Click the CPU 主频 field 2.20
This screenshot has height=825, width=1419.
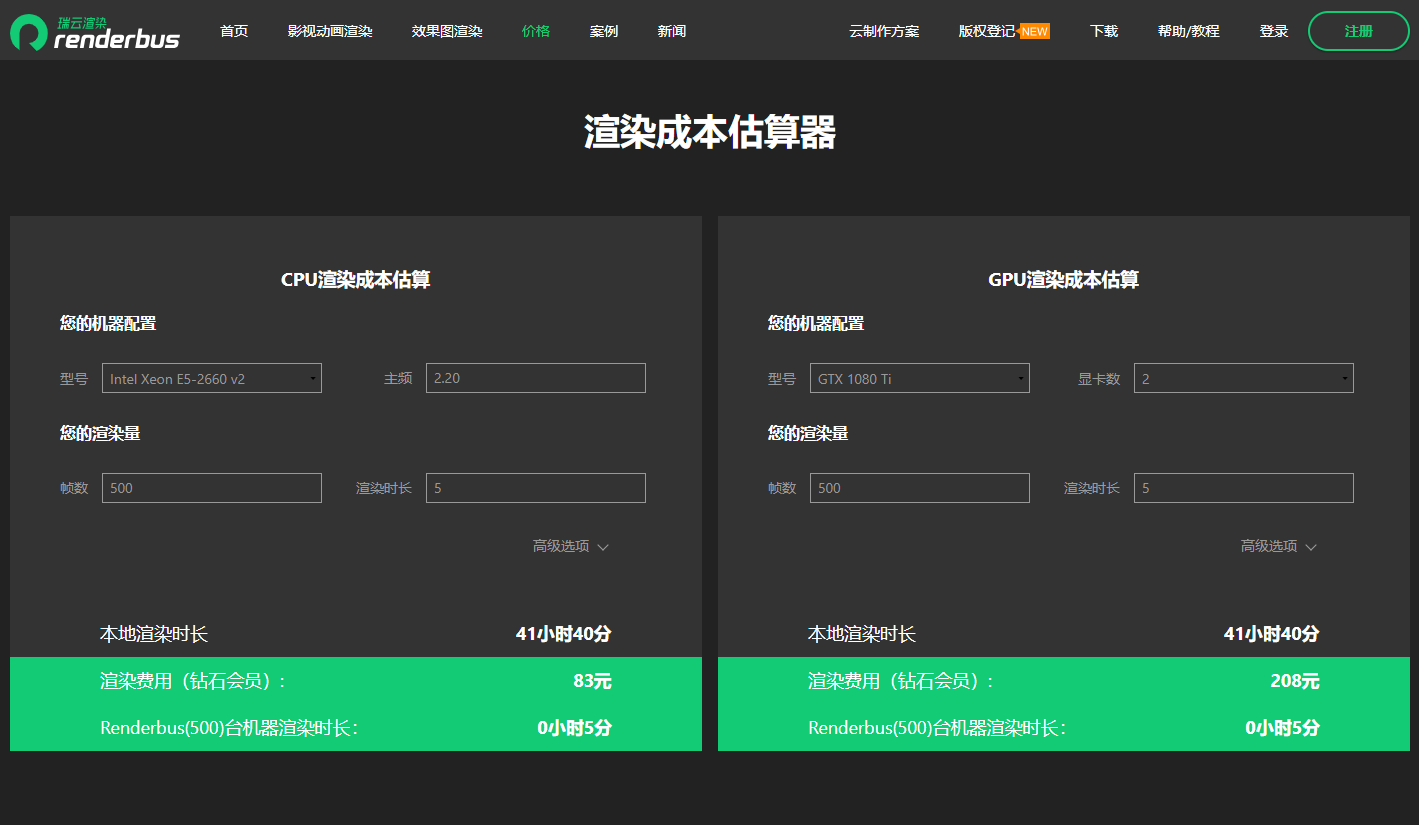[536, 378]
